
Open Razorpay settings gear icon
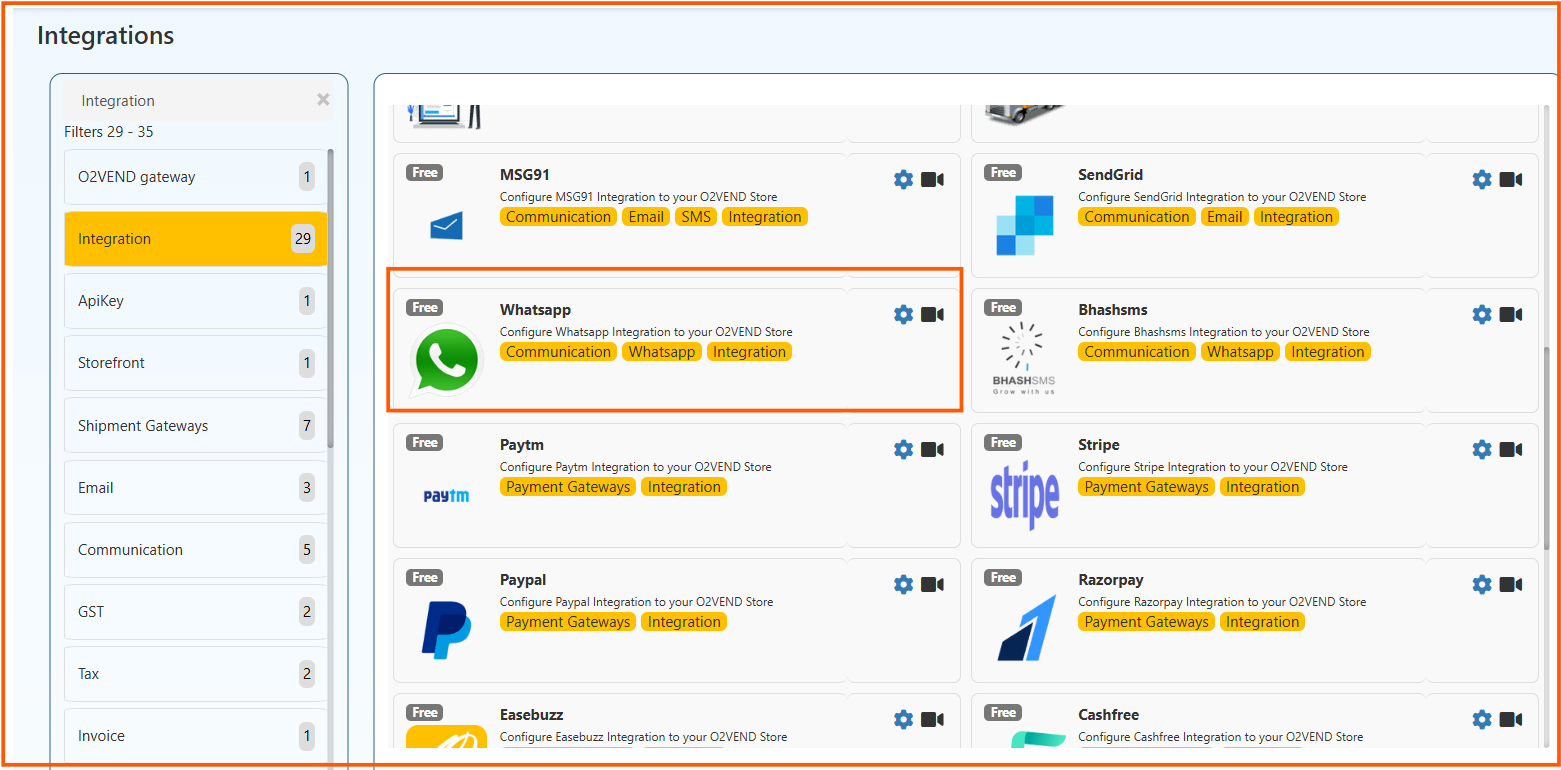pos(1482,585)
